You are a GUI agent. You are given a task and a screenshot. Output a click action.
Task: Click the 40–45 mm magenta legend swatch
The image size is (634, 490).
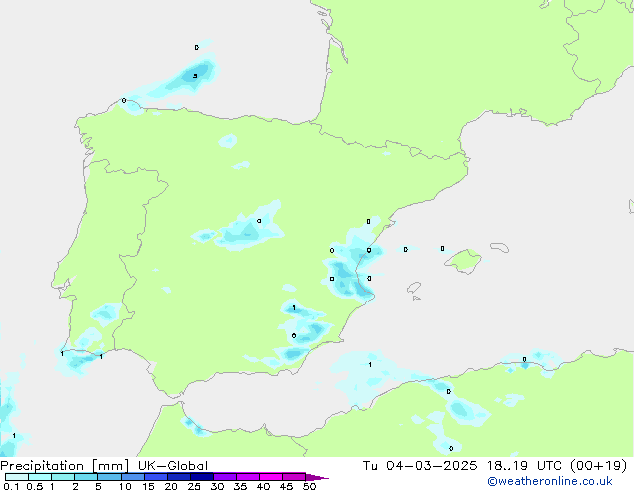click(271, 477)
